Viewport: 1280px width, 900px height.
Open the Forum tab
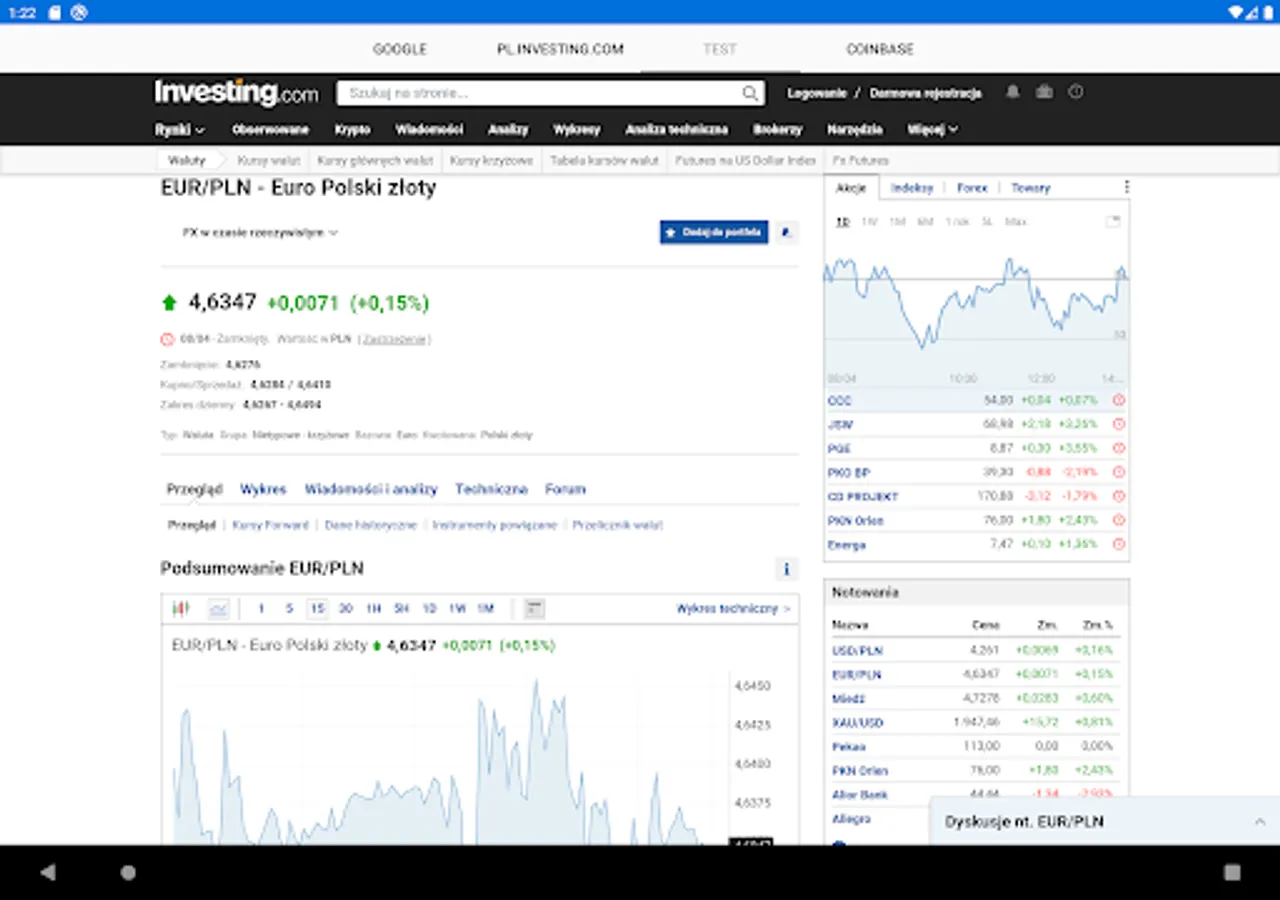pos(565,489)
